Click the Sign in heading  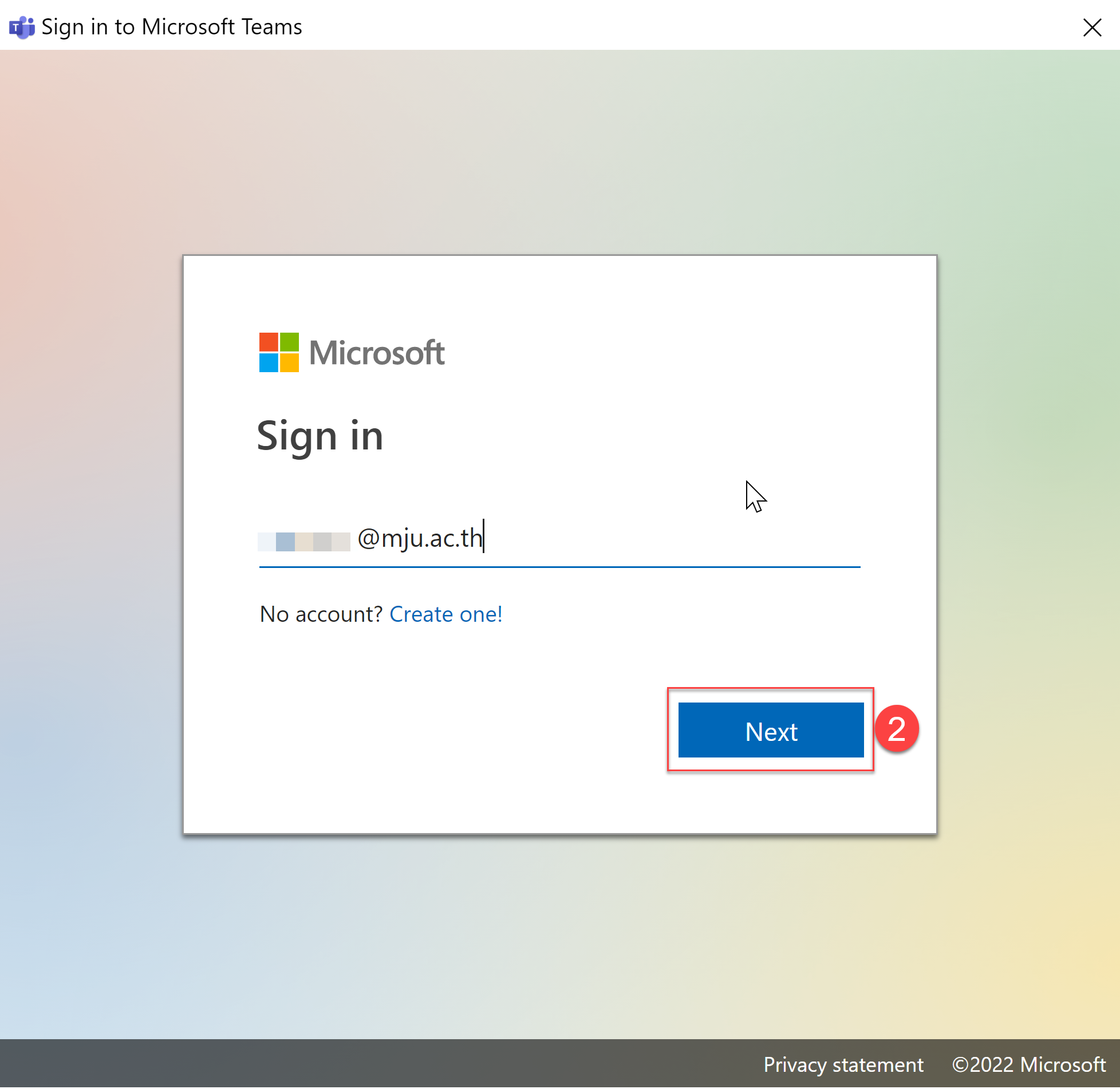[320, 436]
